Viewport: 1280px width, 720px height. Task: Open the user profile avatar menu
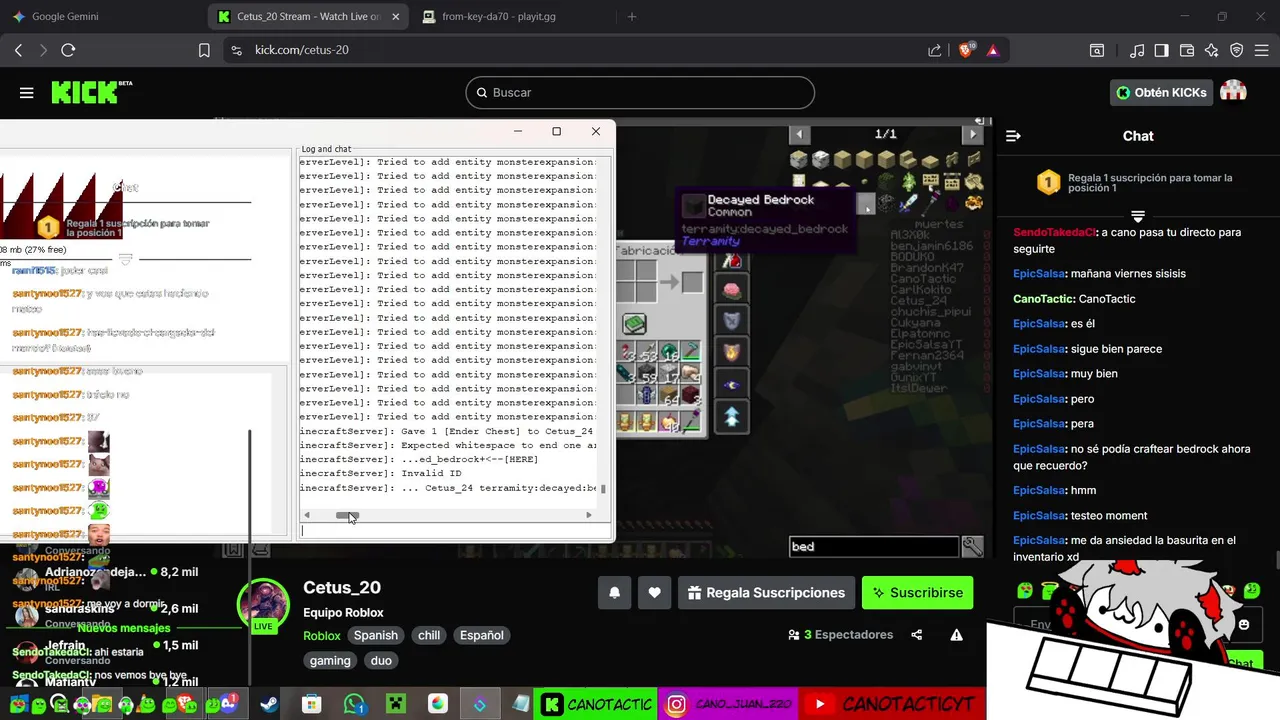[1234, 92]
